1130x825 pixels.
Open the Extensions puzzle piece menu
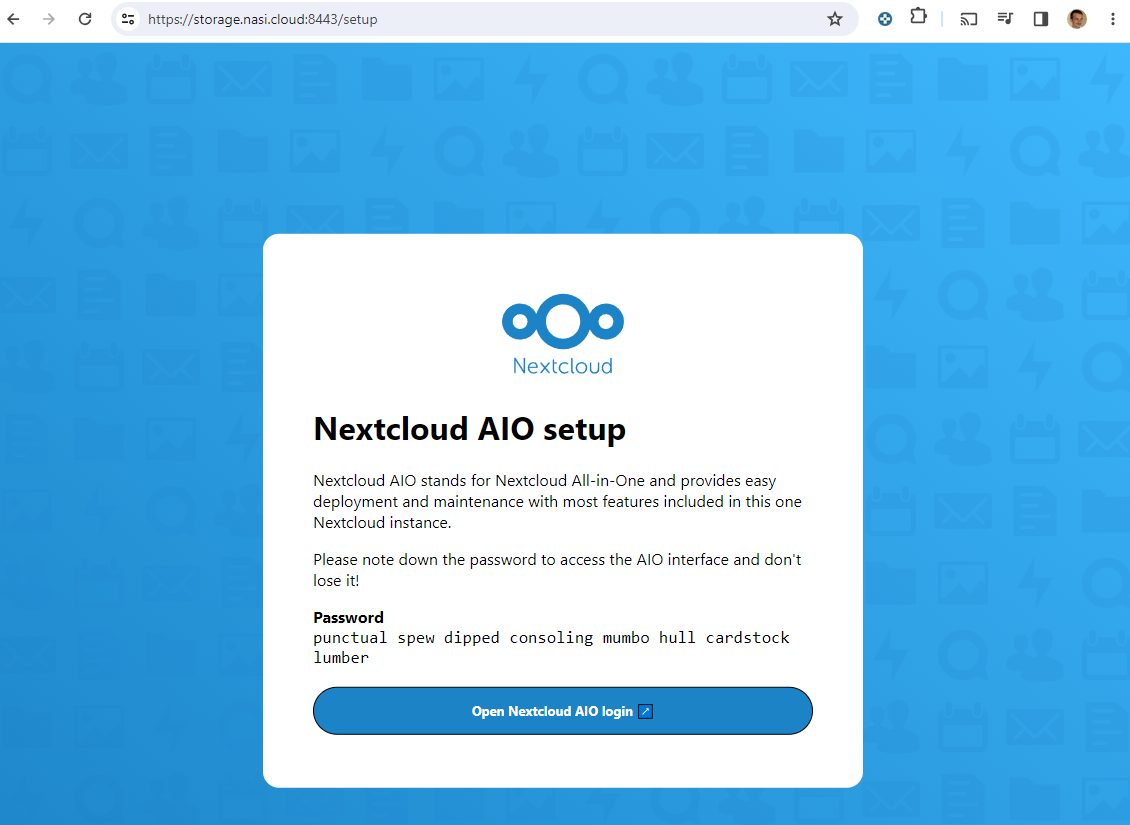918,16
